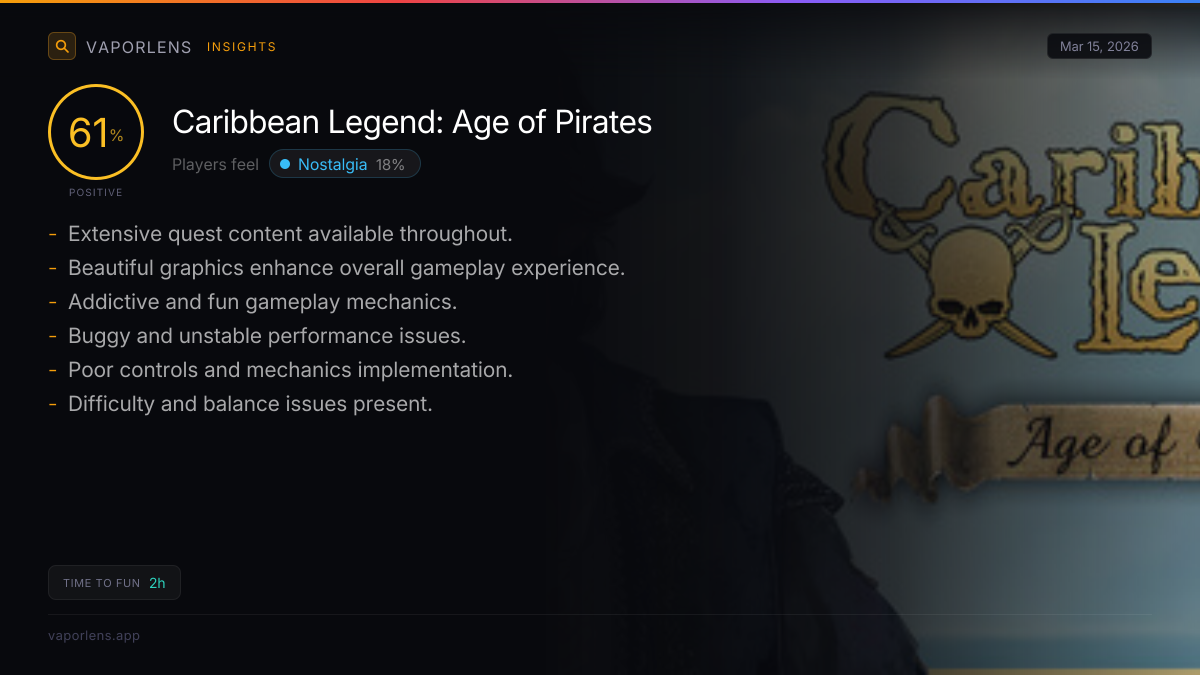The width and height of the screenshot is (1200, 675).
Task: Click the VaporLens magnifier logo icon
Action: pos(62,46)
